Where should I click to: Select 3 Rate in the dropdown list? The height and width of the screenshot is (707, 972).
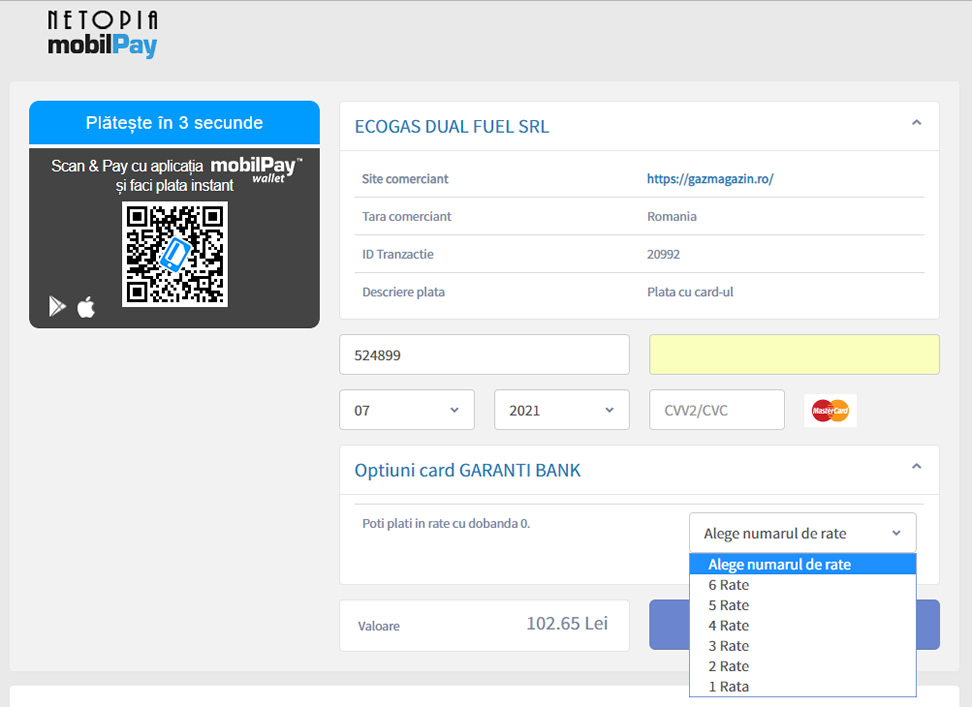tap(728, 646)
